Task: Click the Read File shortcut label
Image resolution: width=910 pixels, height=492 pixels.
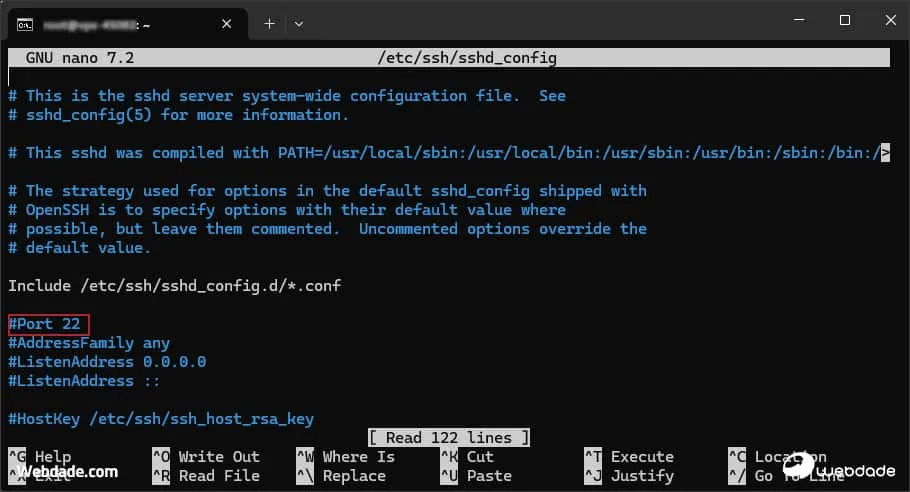Action: 218,476
